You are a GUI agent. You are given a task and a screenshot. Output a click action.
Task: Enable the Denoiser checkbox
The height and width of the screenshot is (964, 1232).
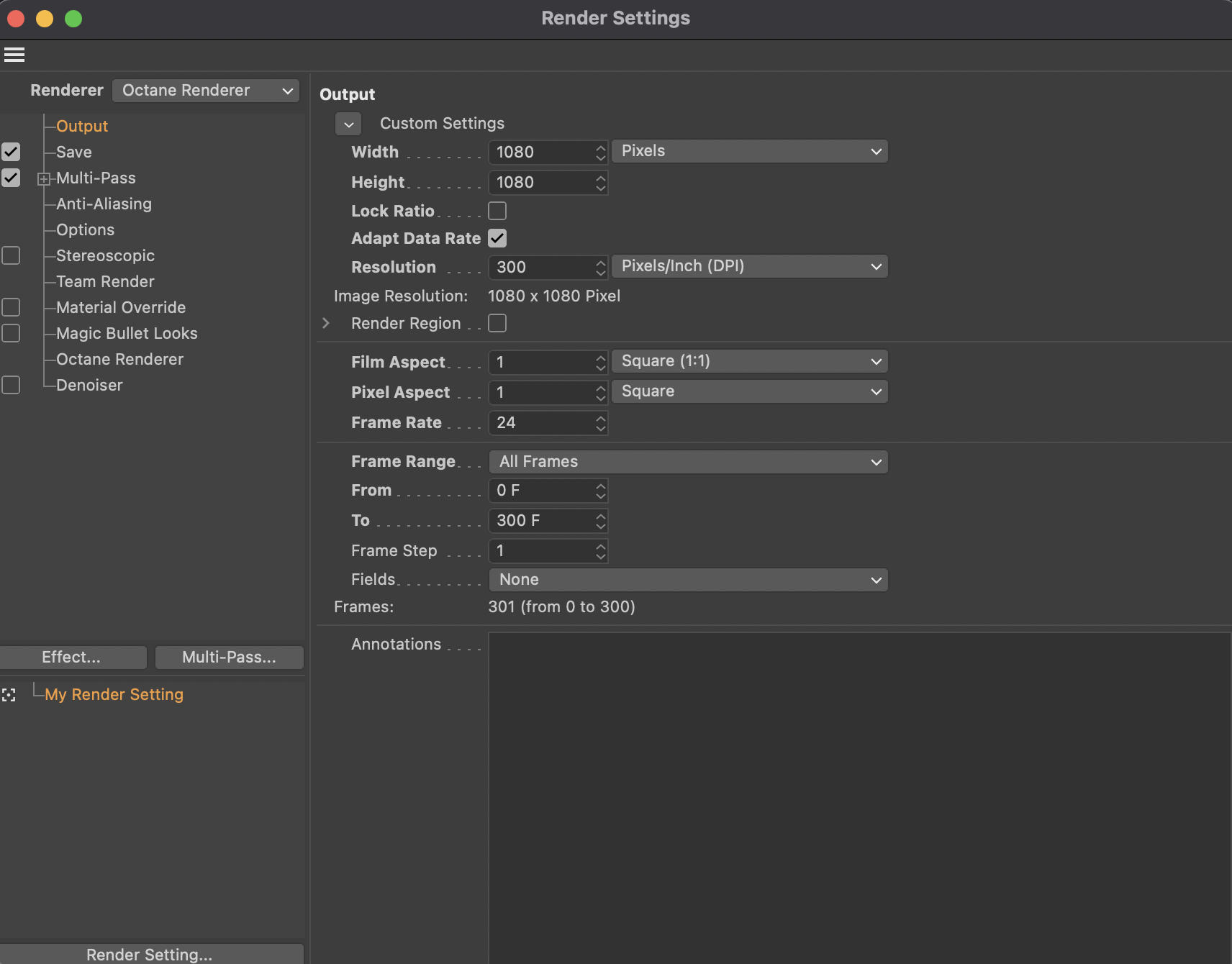click(11, 385)
